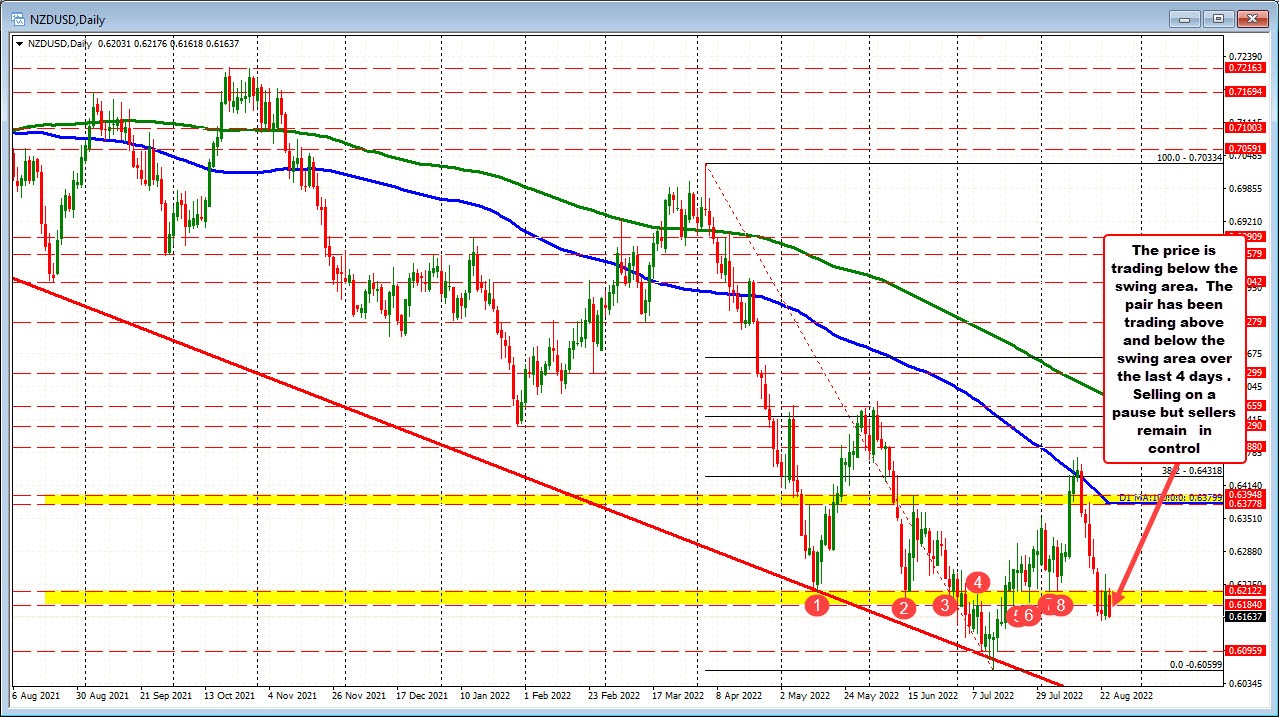Click the 0.60959 red price label
Screen dimensions: 1279x717
pyautogui.click(x=1246, y=651)
